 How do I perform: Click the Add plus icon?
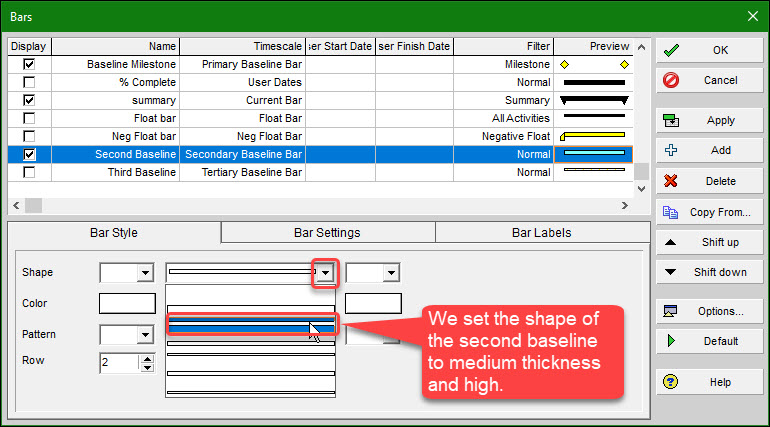coord(671,150)
